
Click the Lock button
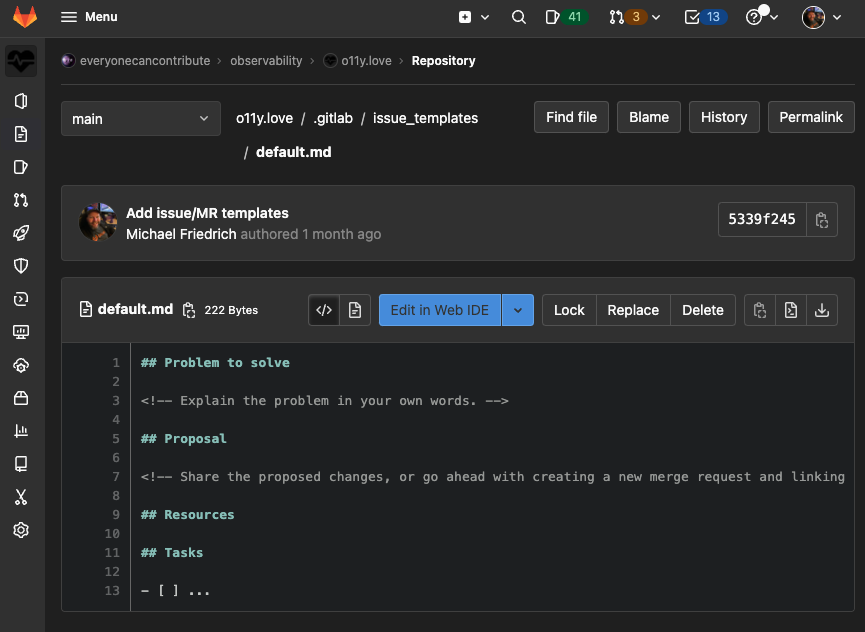point(569,310)
